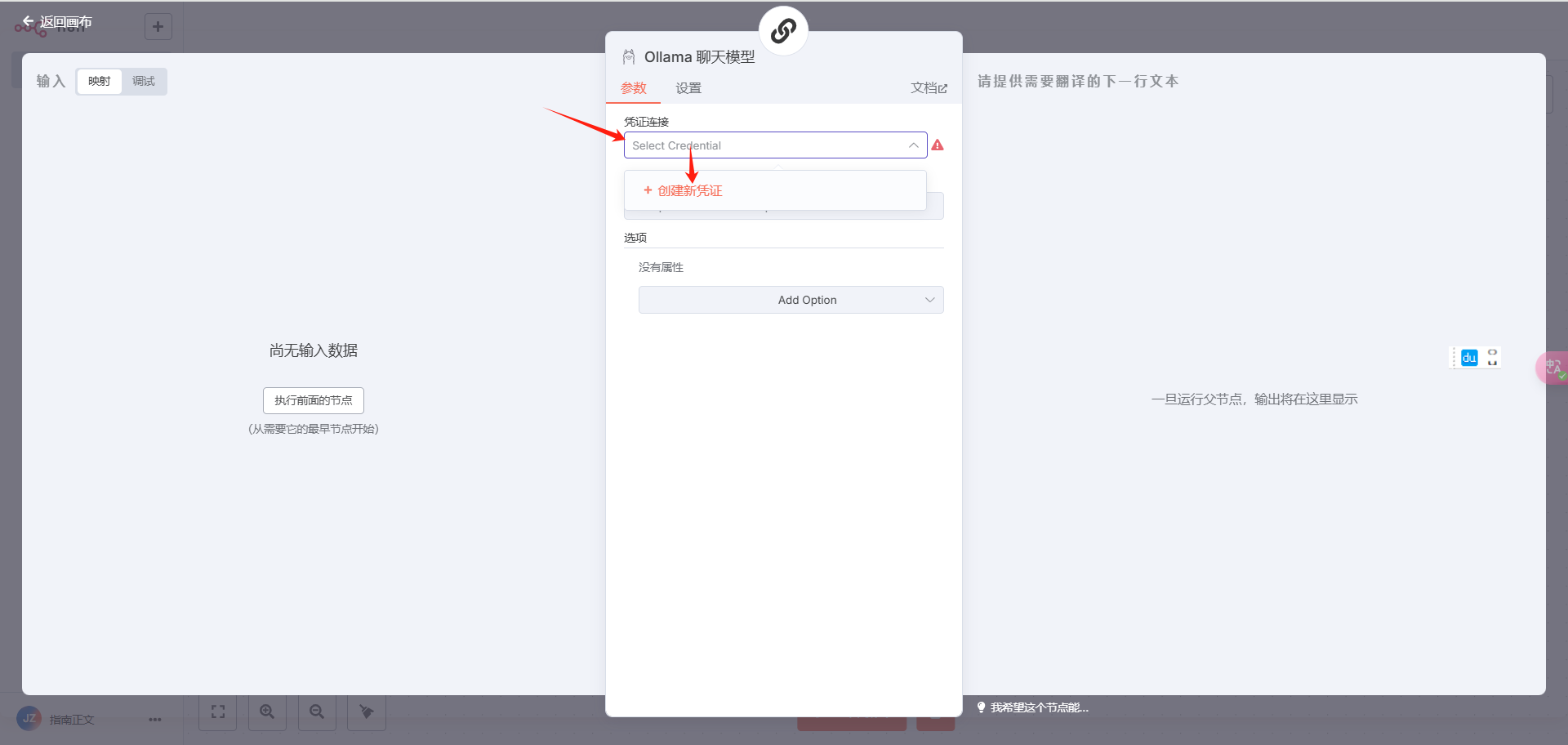Click the 尚无输入数据 message
The image size is (1568, 745).
tap(314, 350)
